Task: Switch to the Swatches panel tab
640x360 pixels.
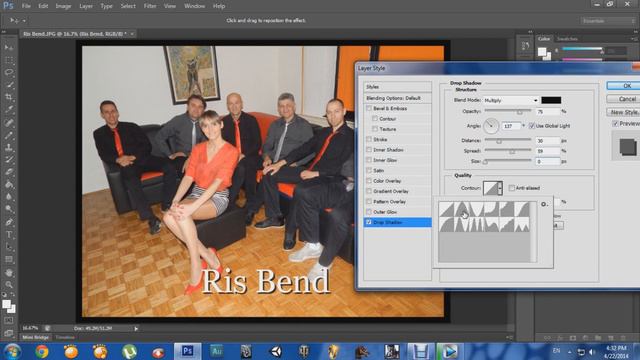Action: (567, 39)
